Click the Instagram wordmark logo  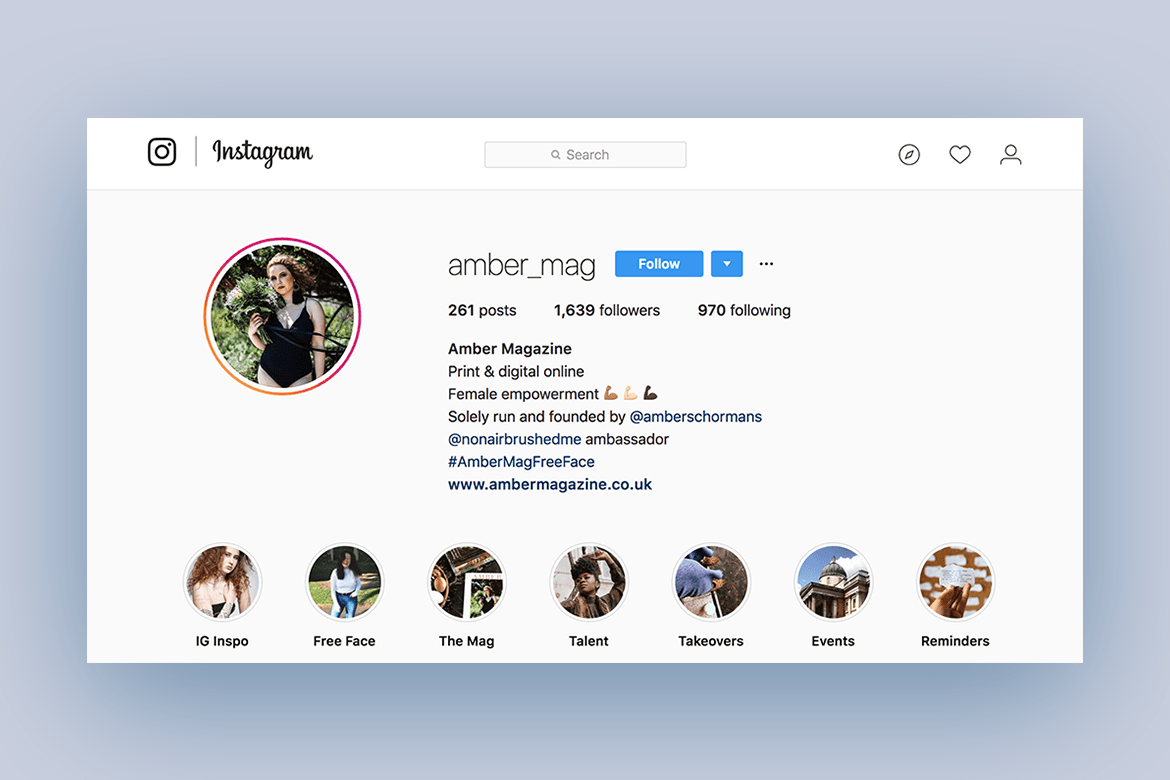(262, 152)
